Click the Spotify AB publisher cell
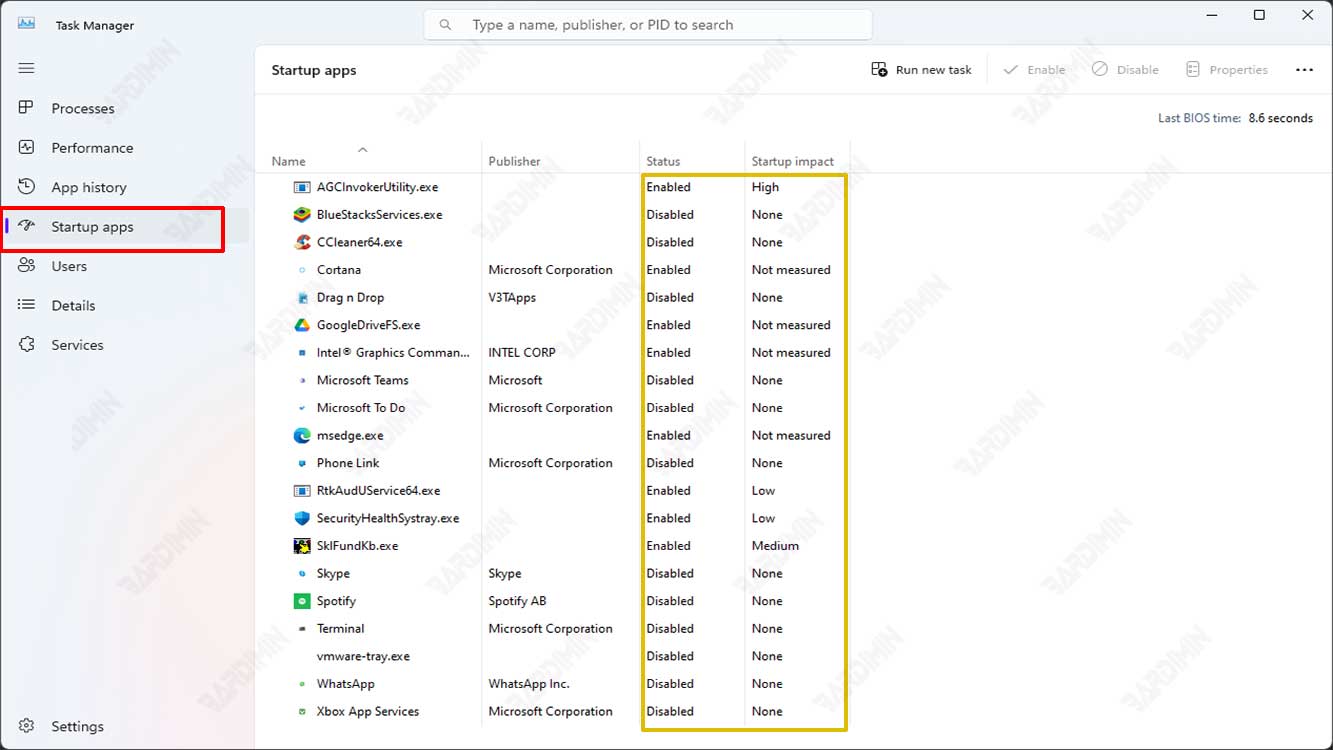 coord(517,601)
